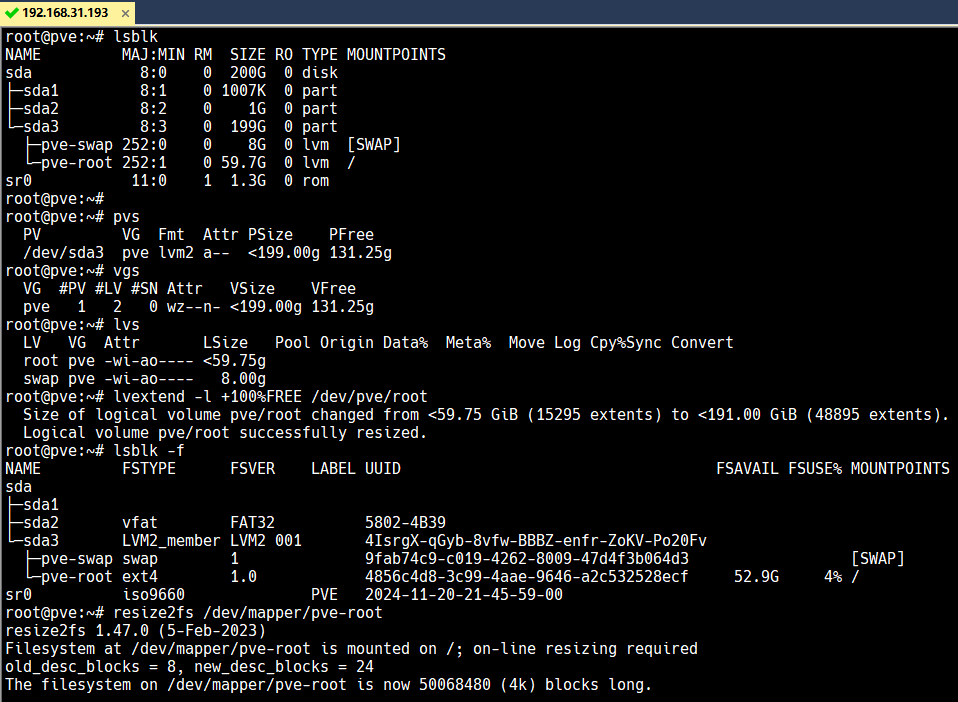Select UUID starting with '4856c4d8-3c99'
The height and width of the screenshot is (702, 958).
[x=527, y=577]
